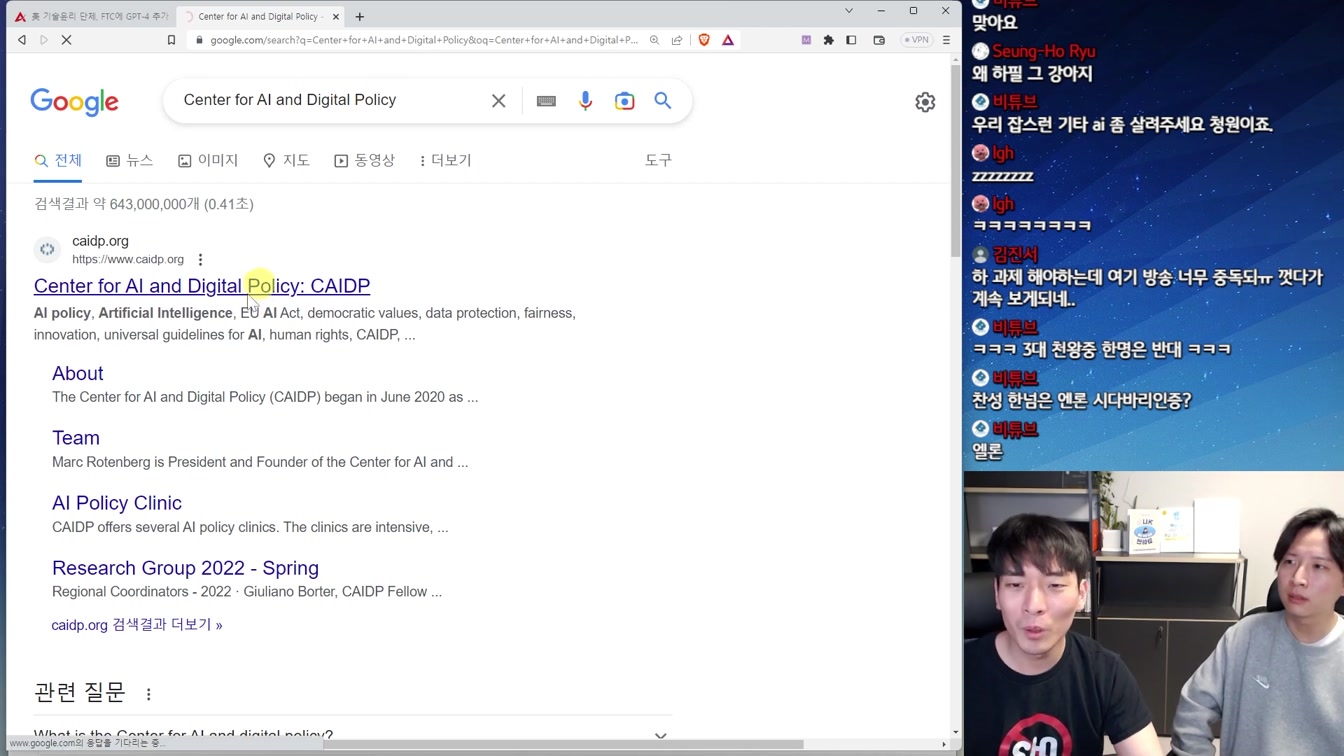The width and height of the screenshot is (1344, 756).
Task: Close the Center for AI and Digital Policy tab
Action: pyautogui.click(x=336, y=16)
